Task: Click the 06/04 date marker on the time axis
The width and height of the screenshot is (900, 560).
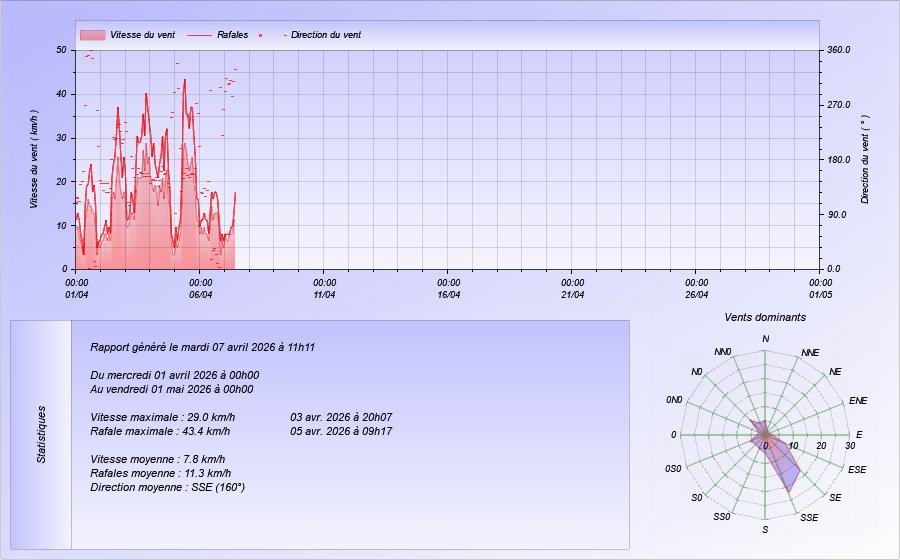Action: [200, 294]
